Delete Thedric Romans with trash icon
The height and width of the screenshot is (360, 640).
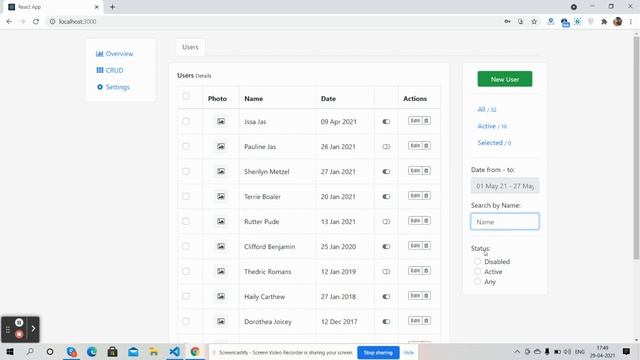426,271
